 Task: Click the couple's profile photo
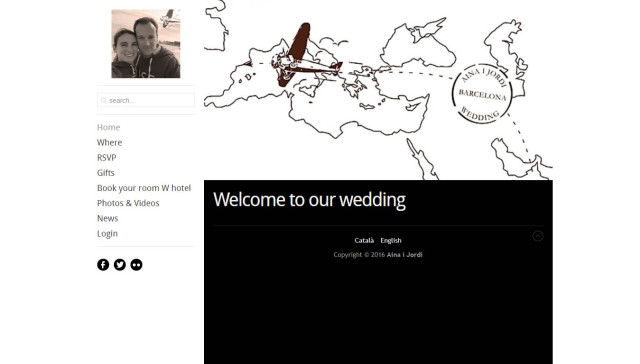(x=146, y=44)
